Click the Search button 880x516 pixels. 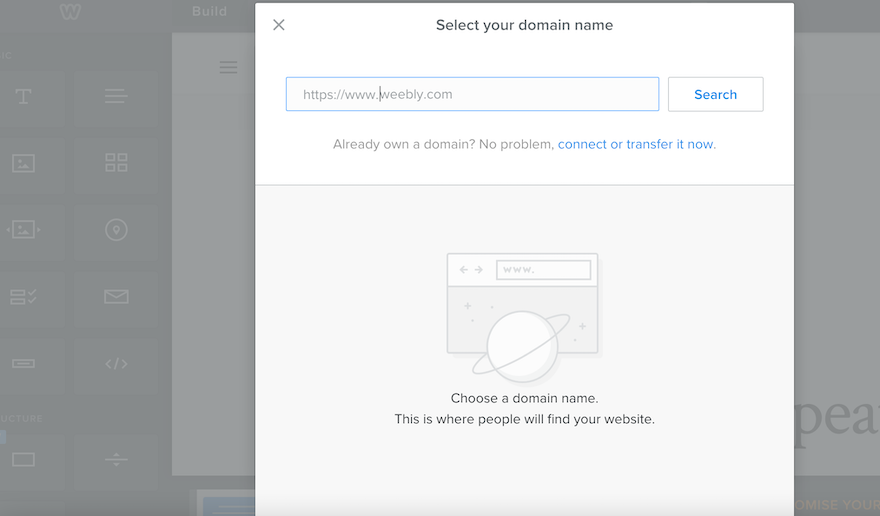click(x=716, y=94)
